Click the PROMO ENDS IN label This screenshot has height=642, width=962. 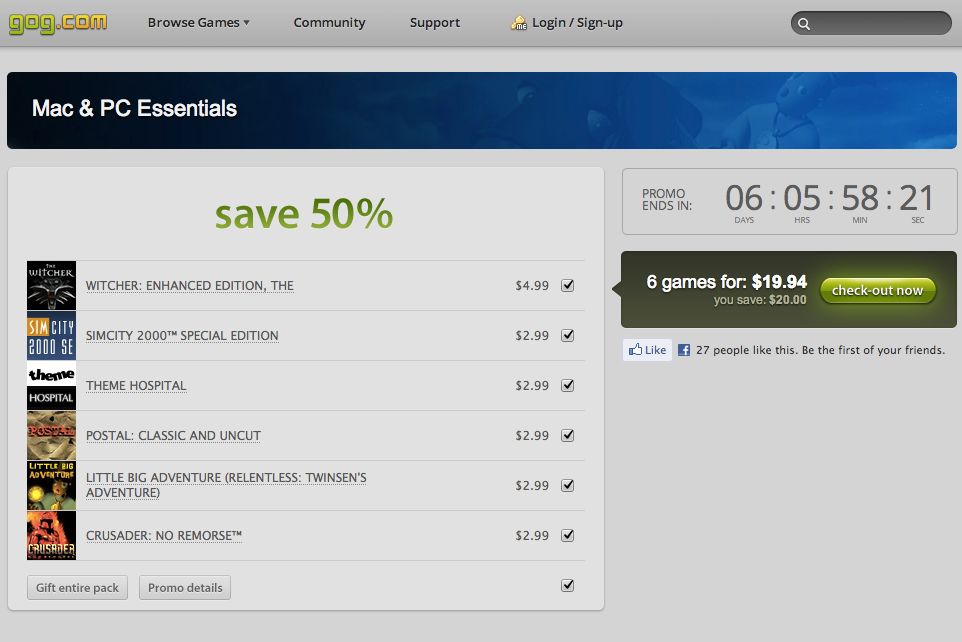[666, 199]
